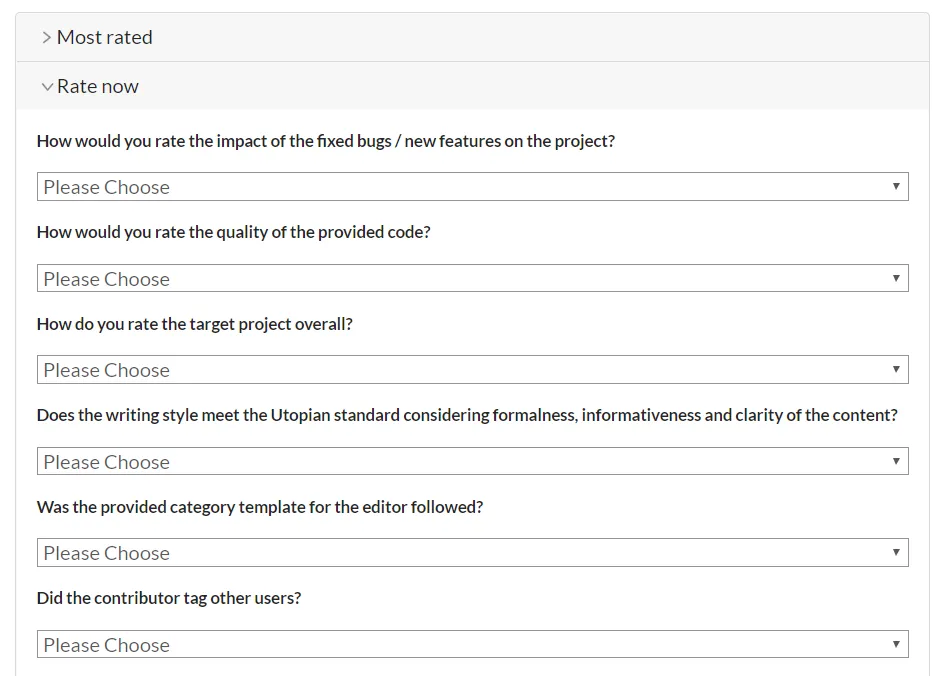
Task: Click the impact of fixed bugs question label
Action: pyautogui.click(x=326, y=141)
